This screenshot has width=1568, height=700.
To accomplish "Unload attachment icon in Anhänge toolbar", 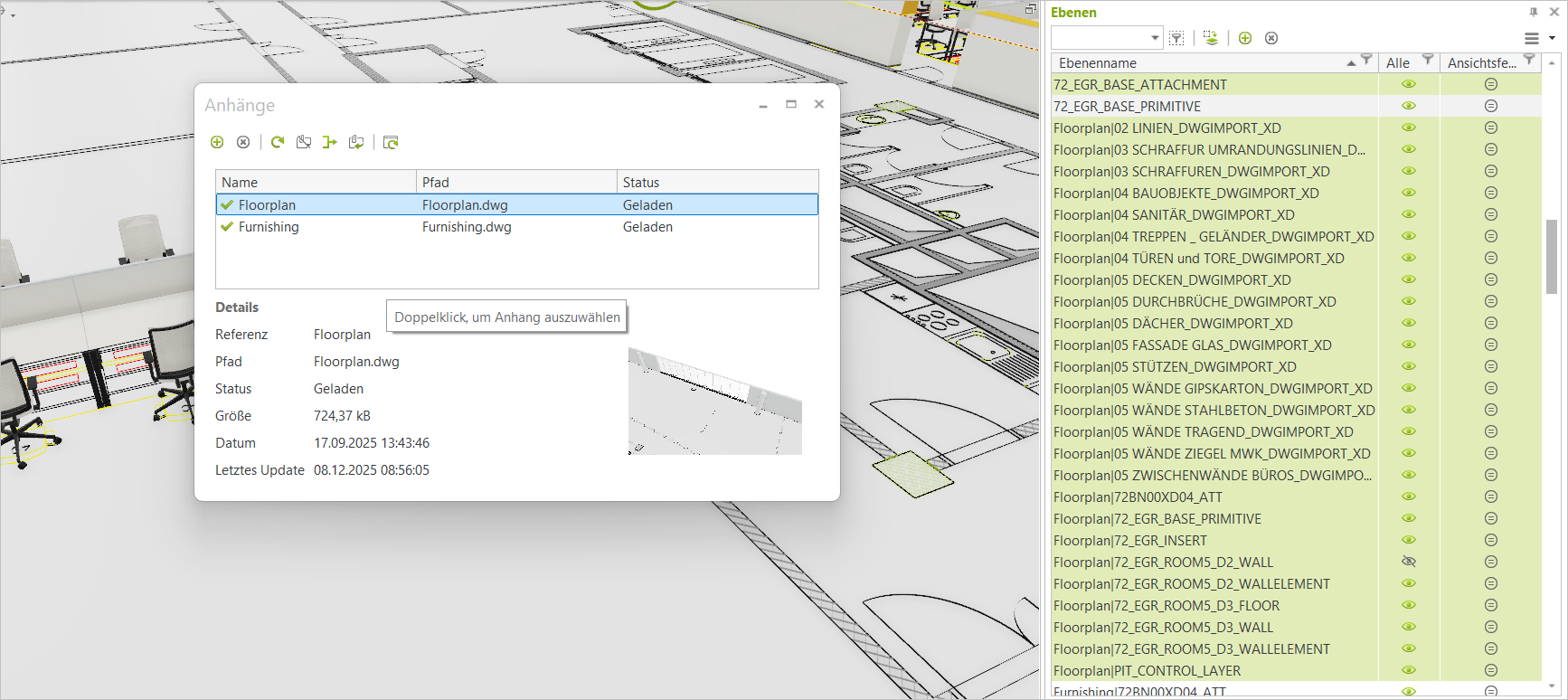I will (x=304, y=142).
